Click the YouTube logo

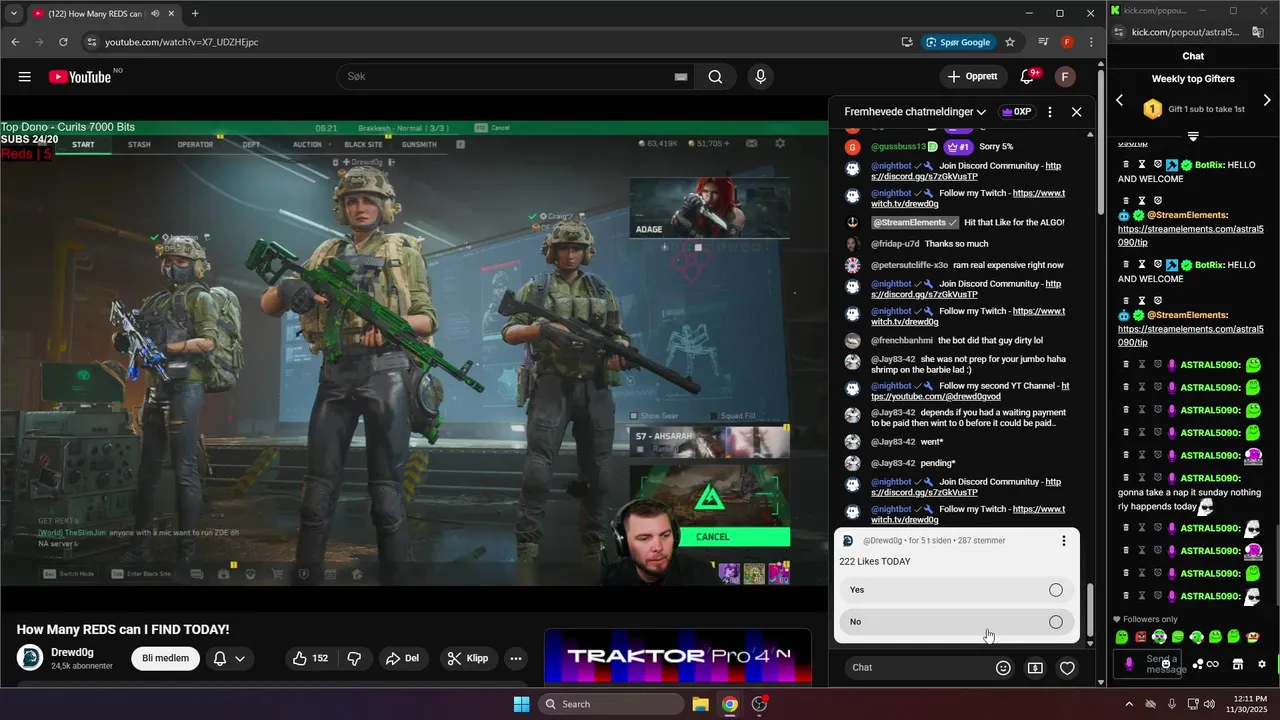click(79, 77)
